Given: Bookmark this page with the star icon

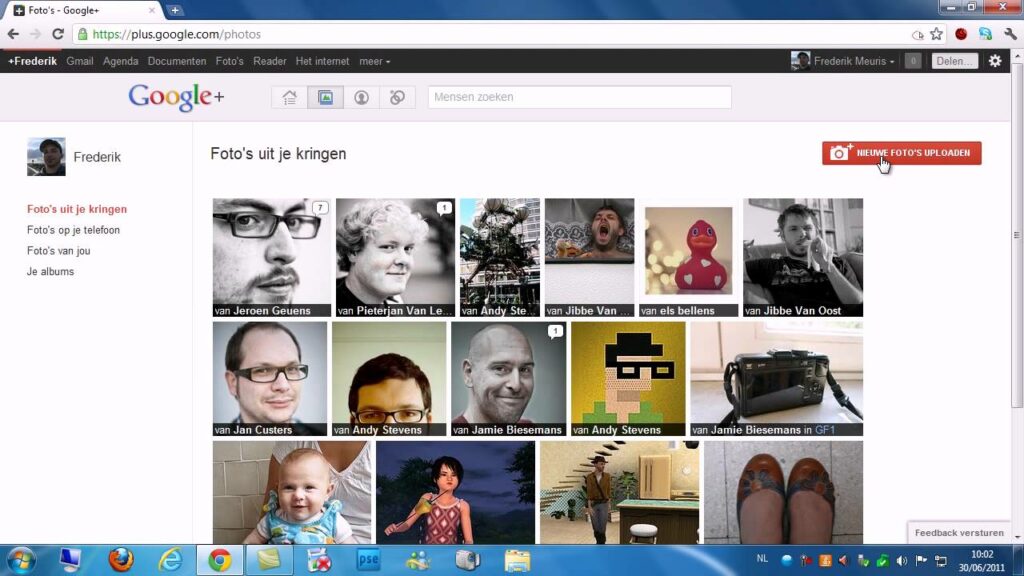Looking at the screenshot, I should pos(936,34).
